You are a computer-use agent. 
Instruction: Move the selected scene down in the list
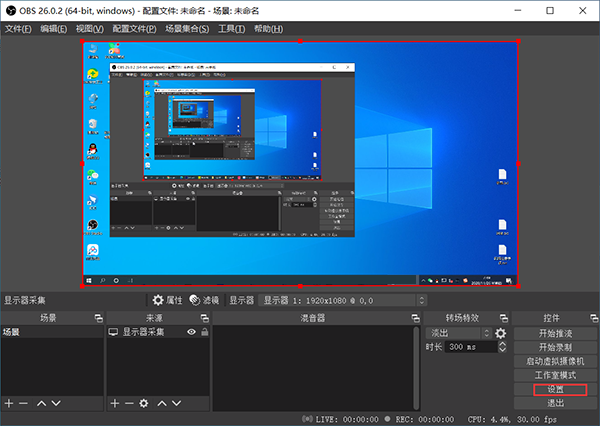click(58, 403)
